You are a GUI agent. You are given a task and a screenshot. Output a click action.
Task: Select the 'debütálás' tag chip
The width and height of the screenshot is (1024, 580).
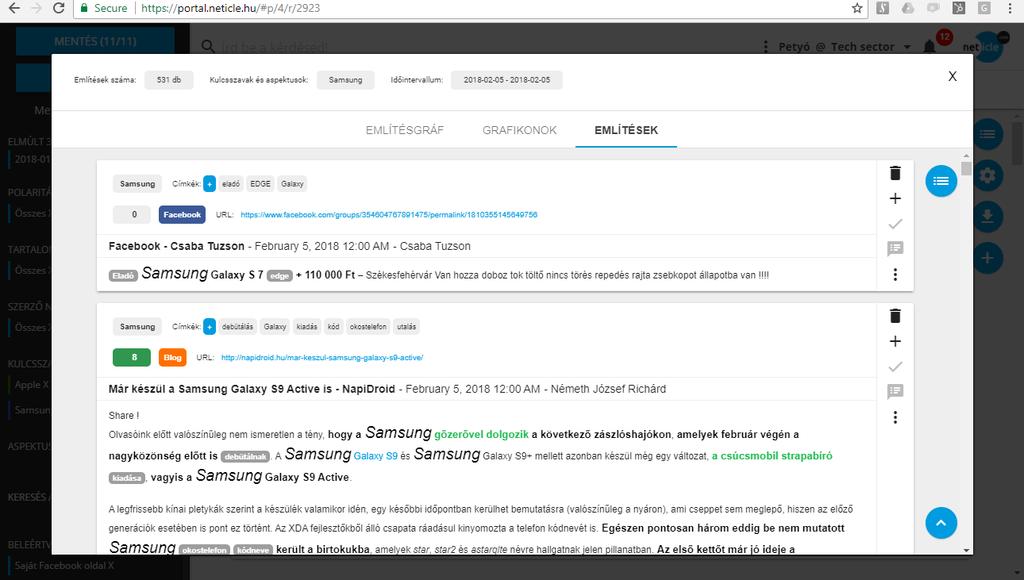coord(237,327)
